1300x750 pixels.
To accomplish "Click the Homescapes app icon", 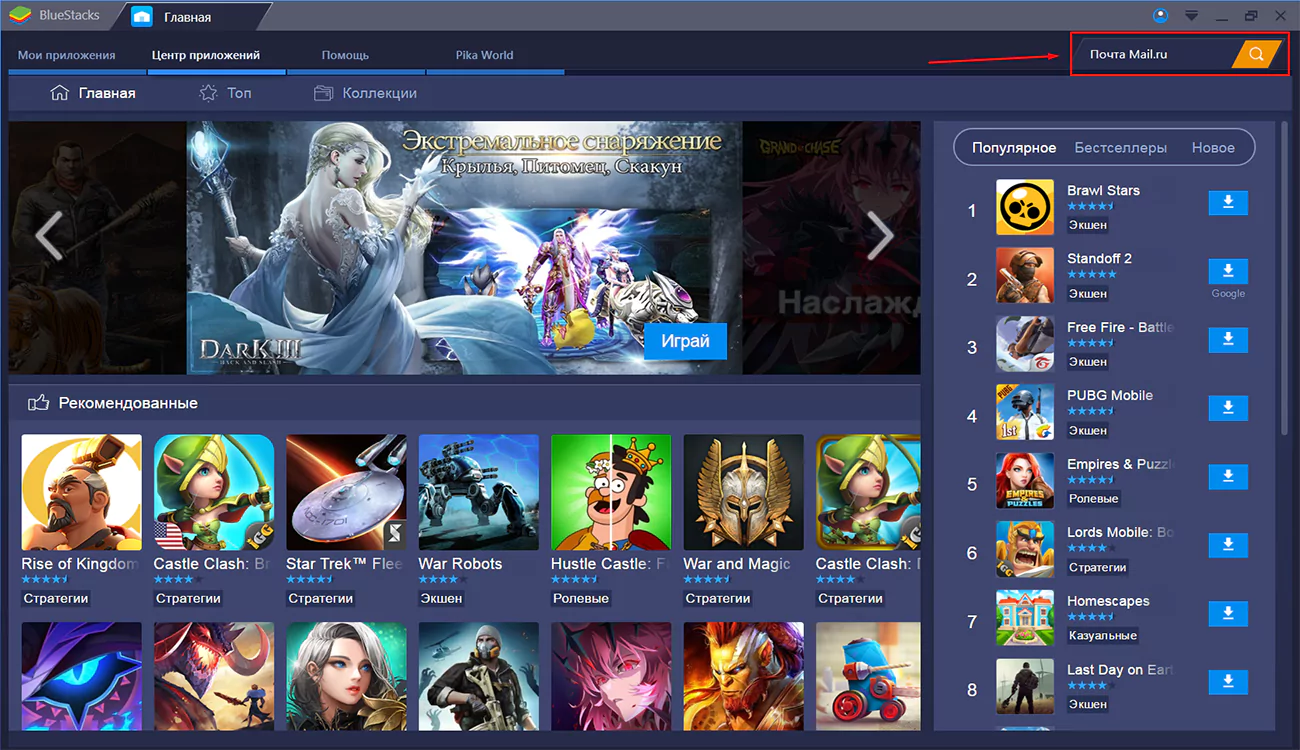I will (1025, 619).
